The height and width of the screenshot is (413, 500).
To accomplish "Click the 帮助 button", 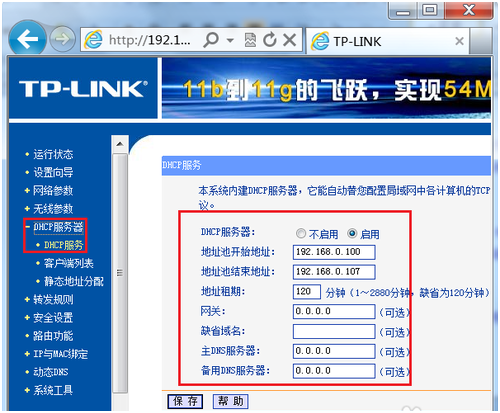I will 231,401.
